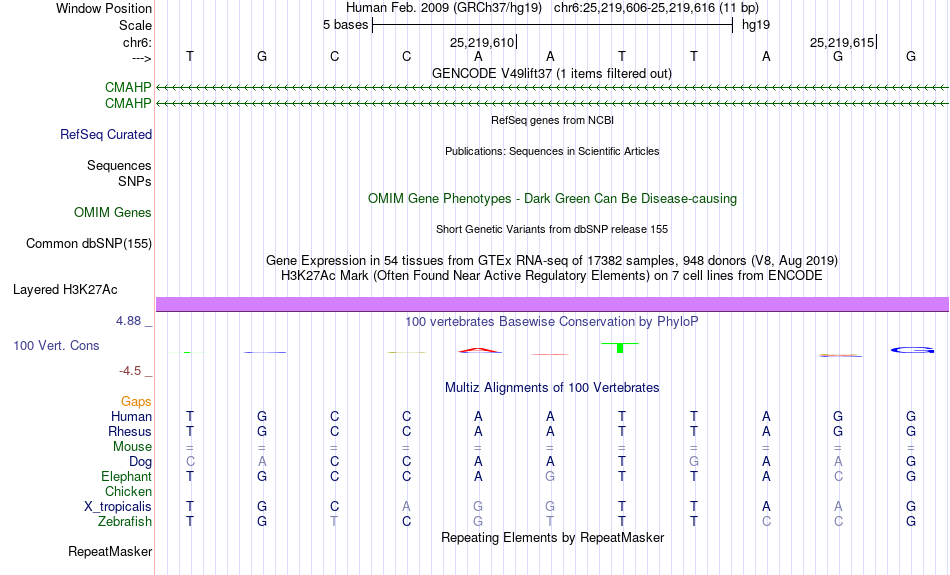Screen dimensions: 950x575
Task: Click '100 vertebrates Basewise Conservation by PhyloP' title
Action: pyautogui.click(x=552, y=322)
